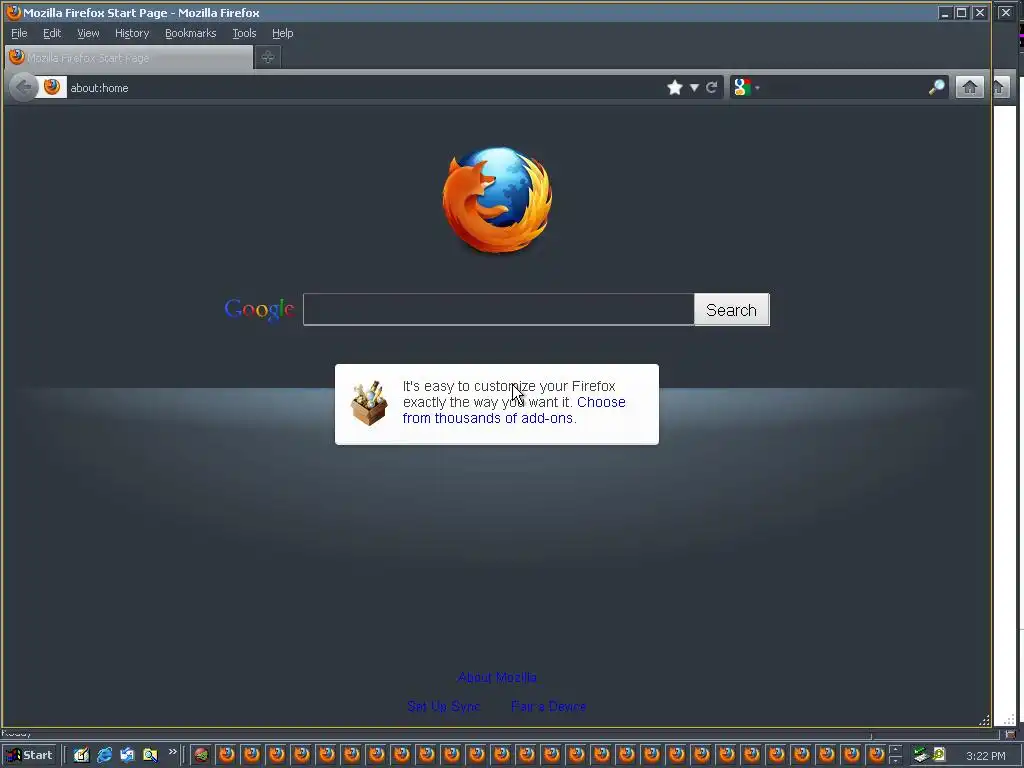Expand quick launch overflow chevron

172,752
